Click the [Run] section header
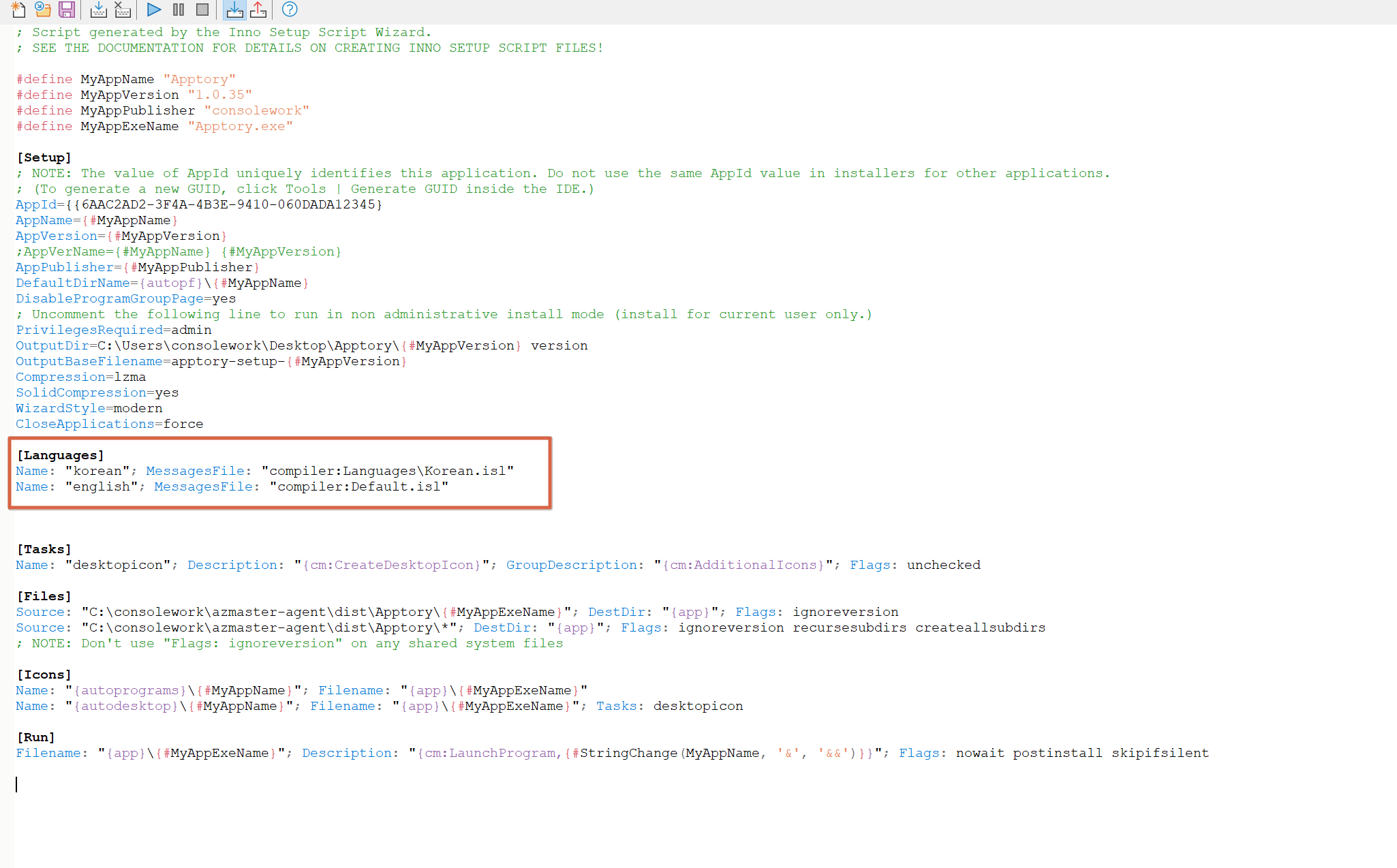Image resolution: width=1397 pixels, height=868 pixels. (36, 737)
